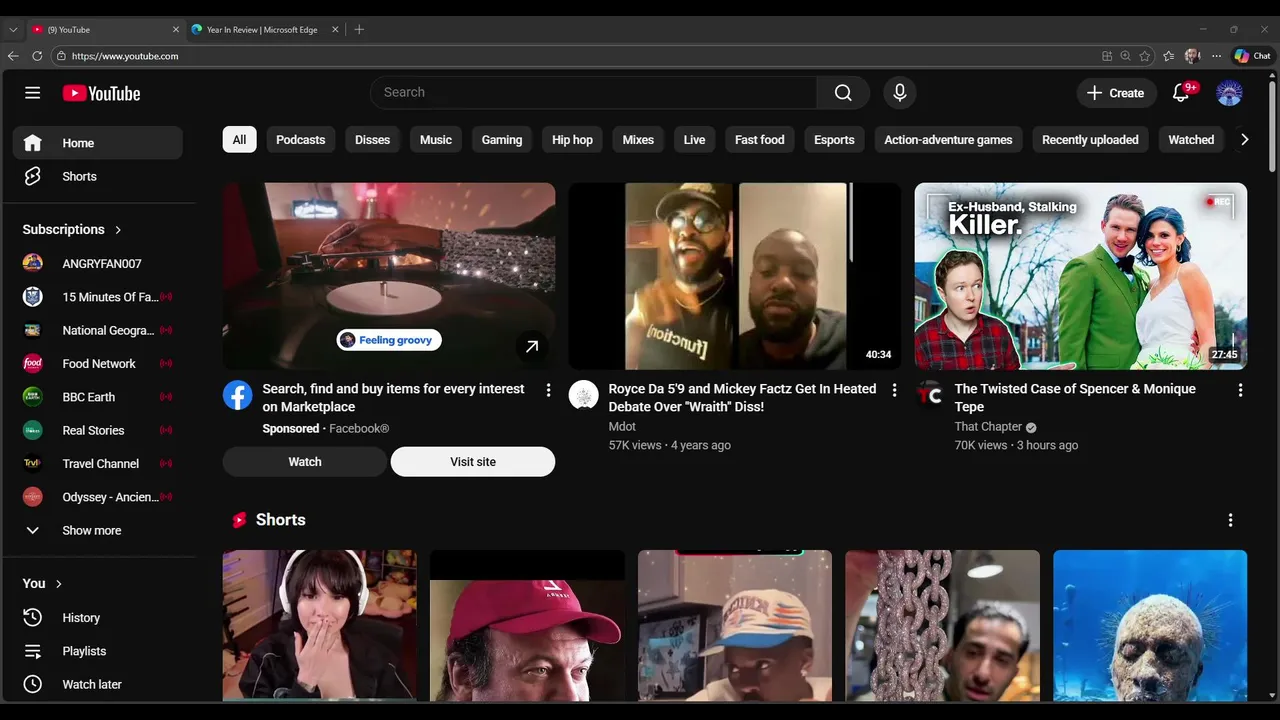Refresh the page in Edge
This screenshot has width=1280, height=720.
(x=37, y=56)
